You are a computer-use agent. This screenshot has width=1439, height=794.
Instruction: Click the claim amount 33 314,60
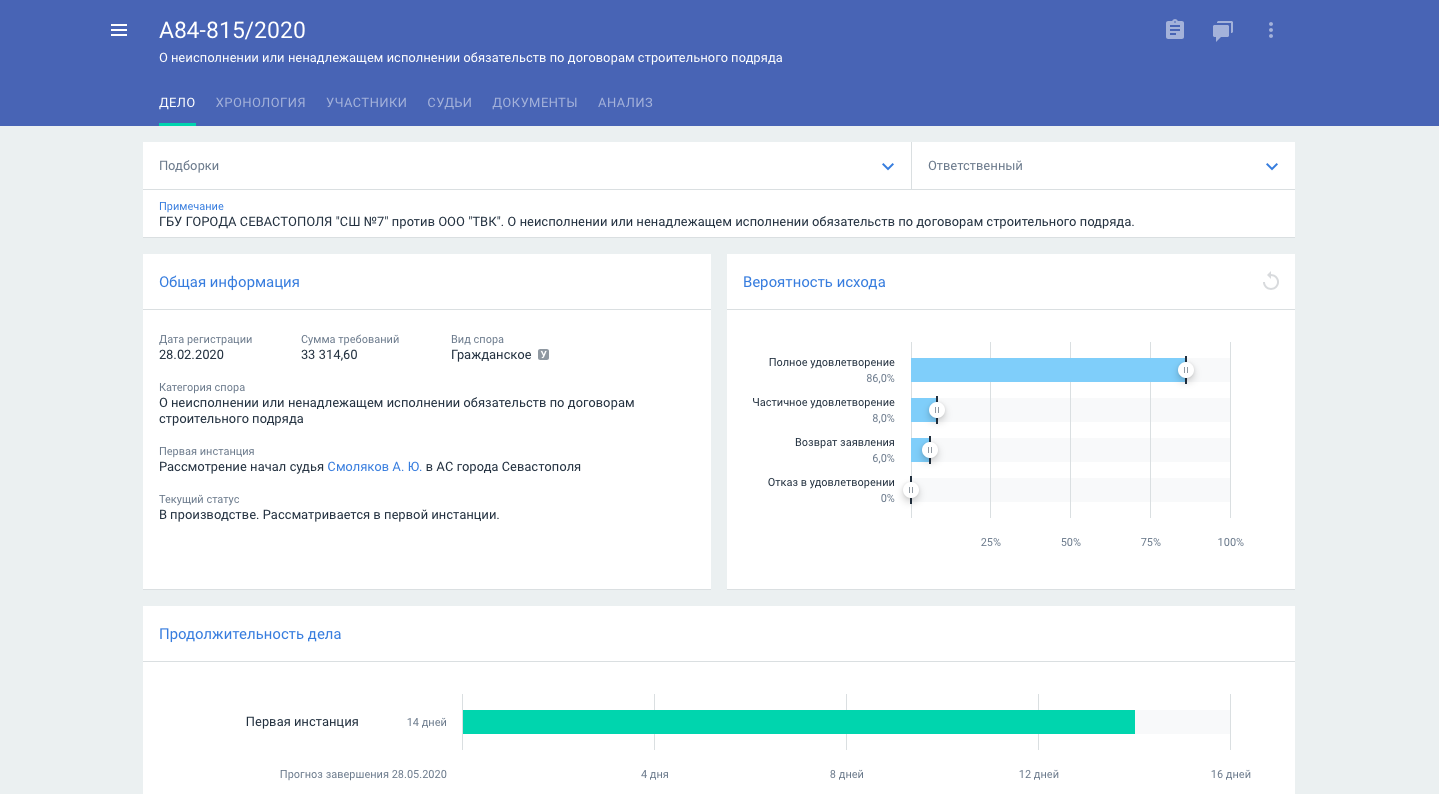click(329, 355)
